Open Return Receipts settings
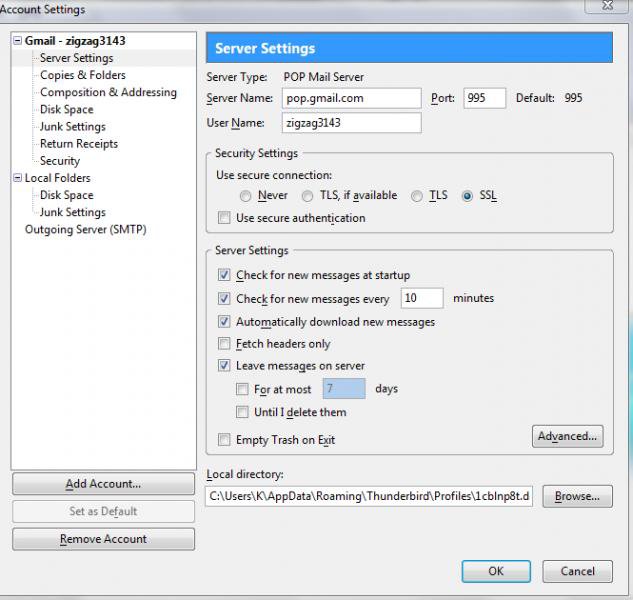 pyautogui.click(x=79, y=144)
